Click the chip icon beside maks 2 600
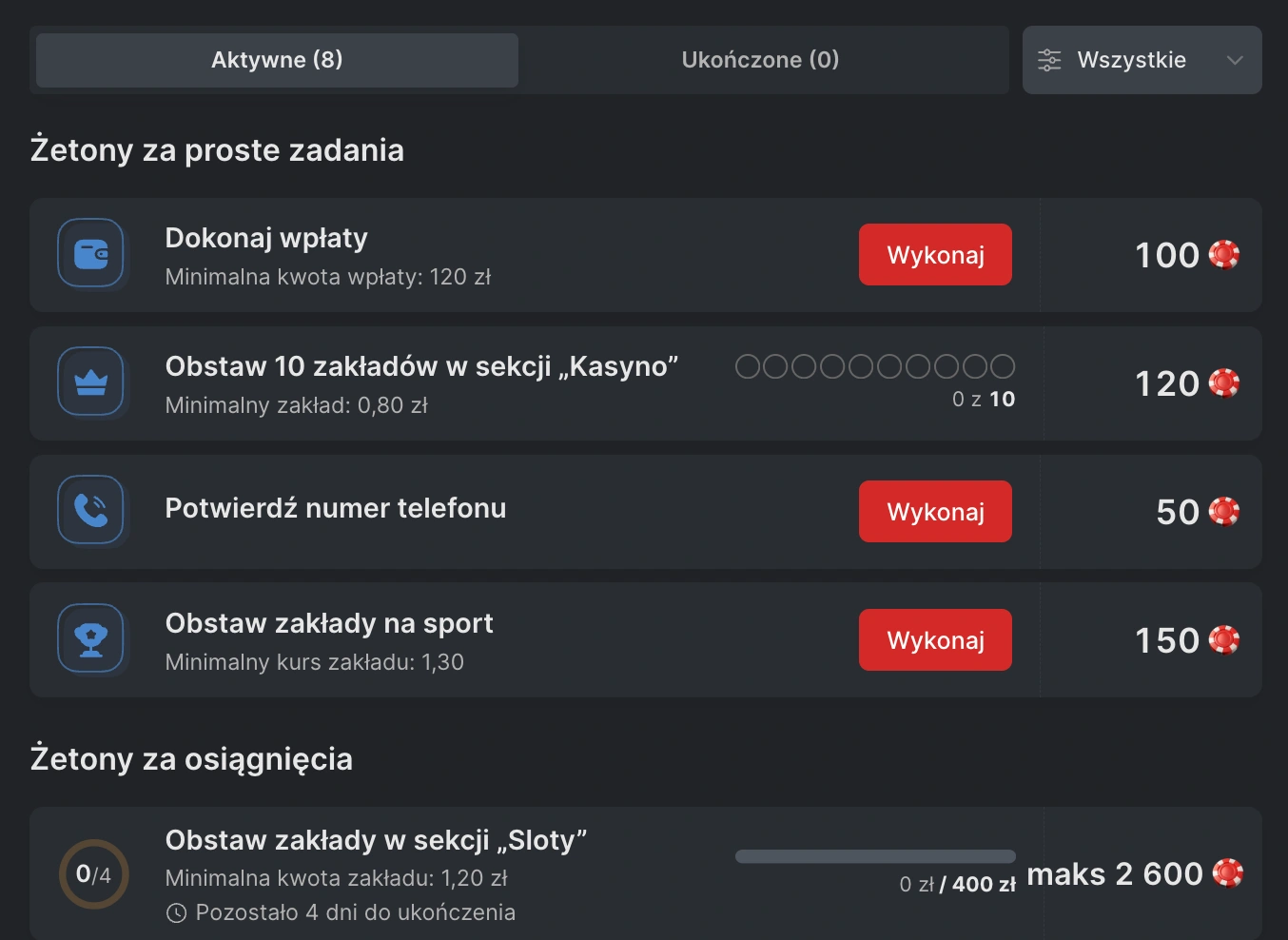This screenshot has width=1288, height=940. (x=1227, y=872)
